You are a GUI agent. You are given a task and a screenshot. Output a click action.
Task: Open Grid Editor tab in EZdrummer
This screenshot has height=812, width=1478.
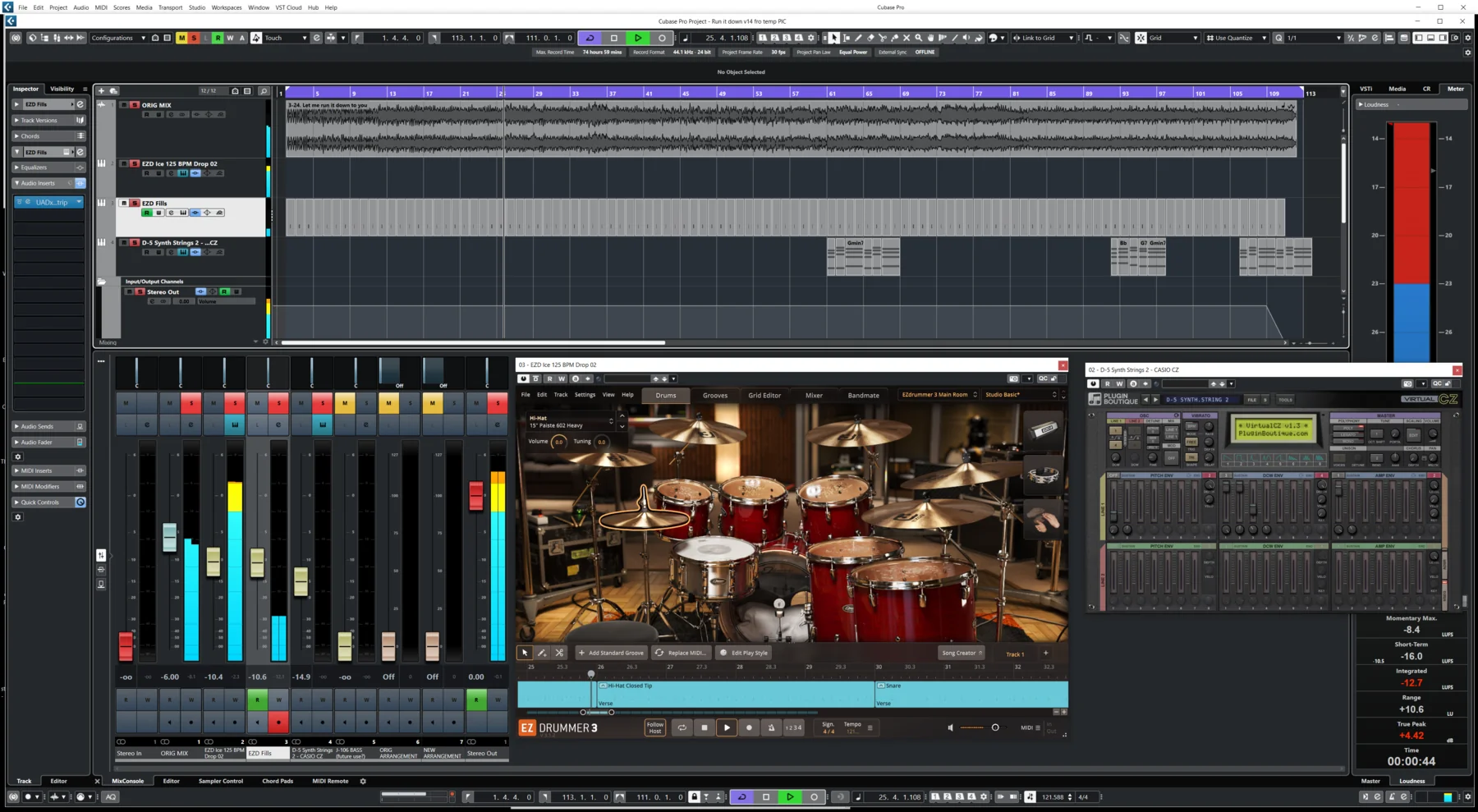pyautogui.click(x=764, y=395)
